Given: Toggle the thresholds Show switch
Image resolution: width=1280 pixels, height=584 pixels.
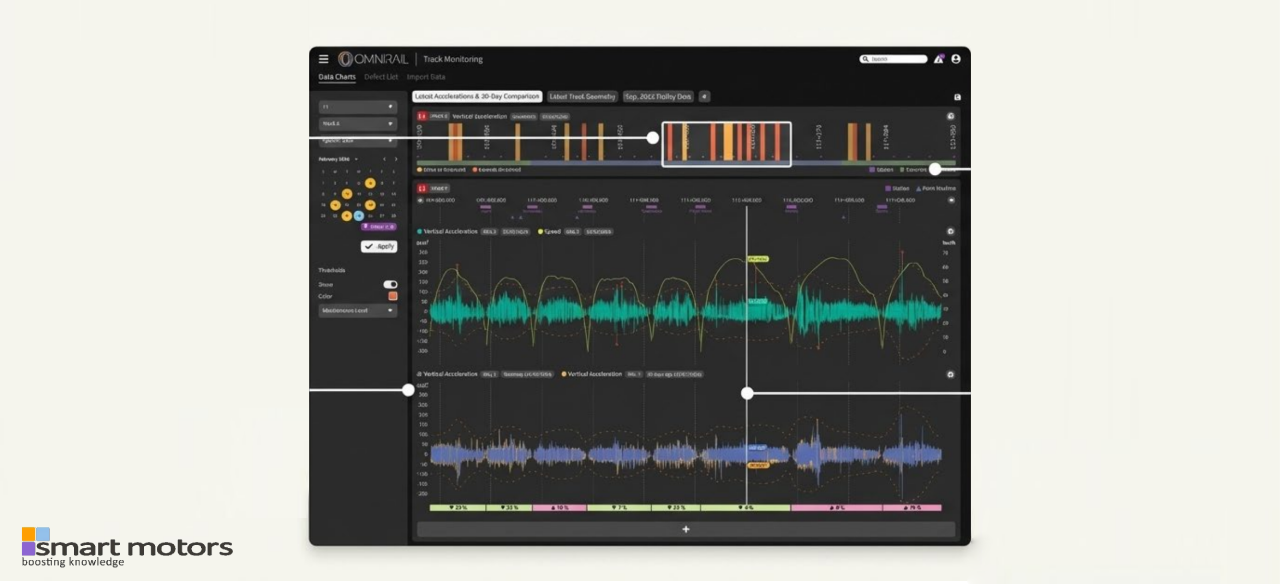Looking at the screenshot, I should pos(390,284).
